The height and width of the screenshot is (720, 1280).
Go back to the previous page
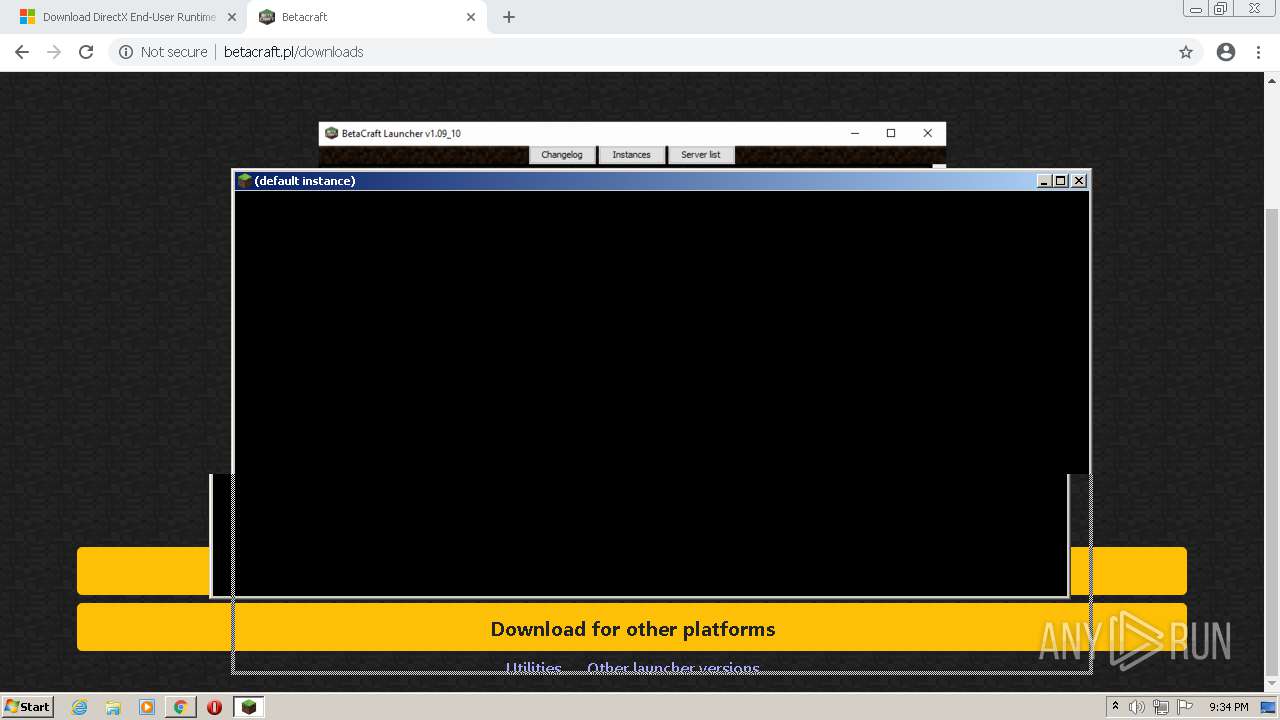click(22, 52)
